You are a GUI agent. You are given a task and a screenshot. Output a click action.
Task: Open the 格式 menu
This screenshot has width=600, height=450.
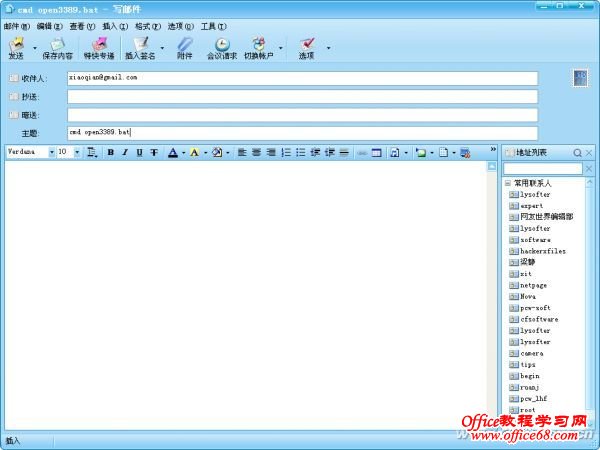[x=148, y=26]
